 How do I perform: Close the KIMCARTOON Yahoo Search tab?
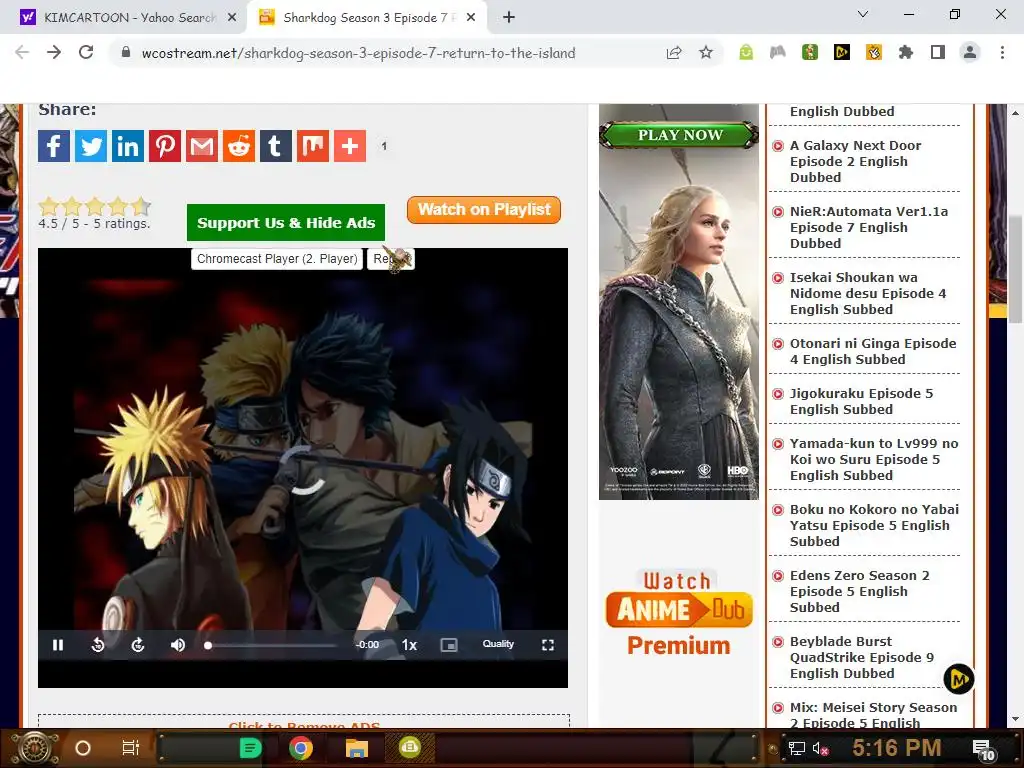(232, 18)
